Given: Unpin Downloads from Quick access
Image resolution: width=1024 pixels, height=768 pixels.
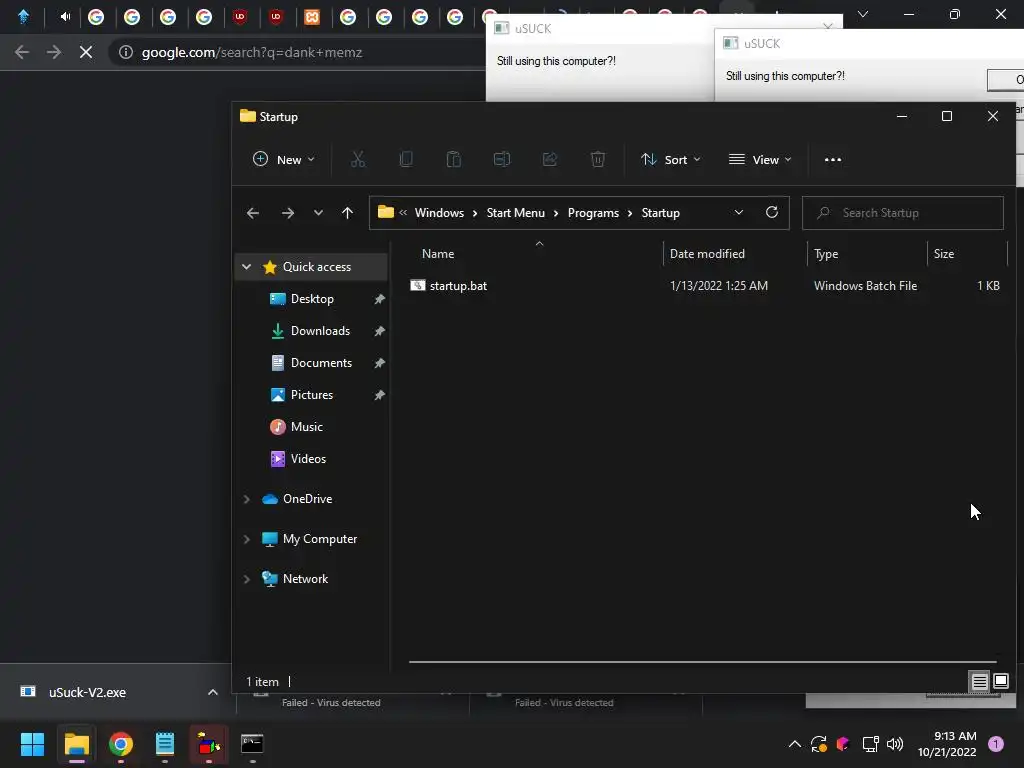Looking at the screenshot, I should [x=379, y=331].
